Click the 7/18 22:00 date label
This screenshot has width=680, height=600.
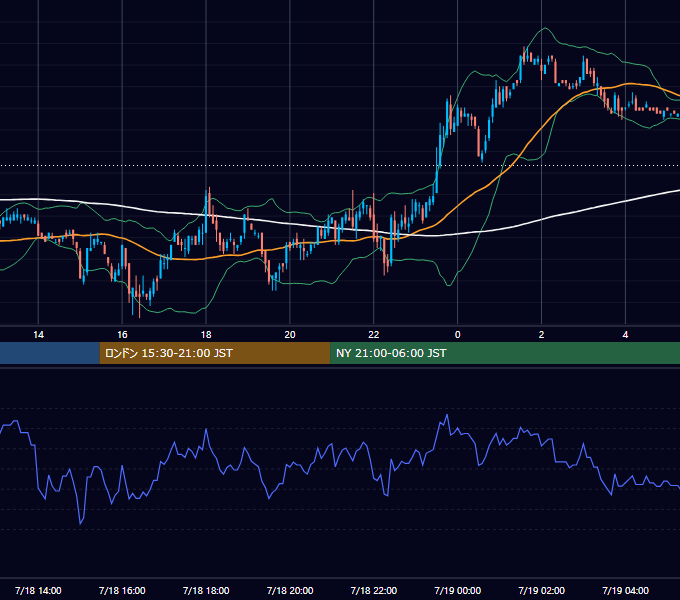pos(373,590)
